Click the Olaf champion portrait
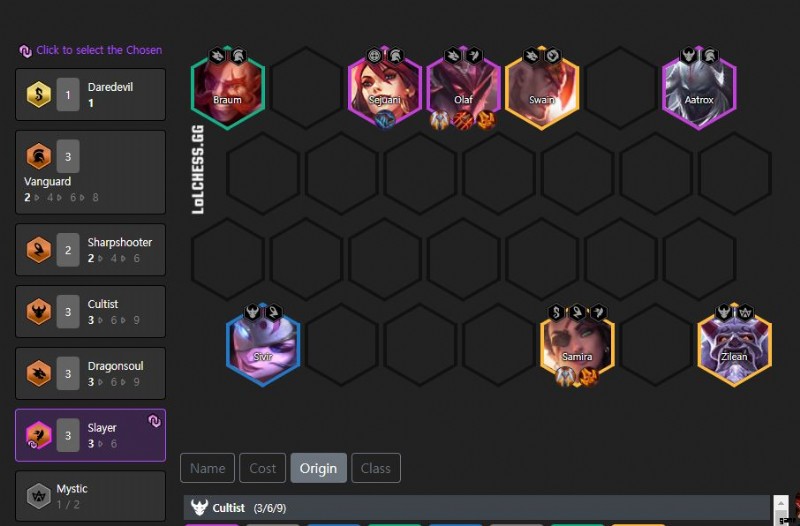This screenshot has width=800, height=526. (x=463, y=88)
